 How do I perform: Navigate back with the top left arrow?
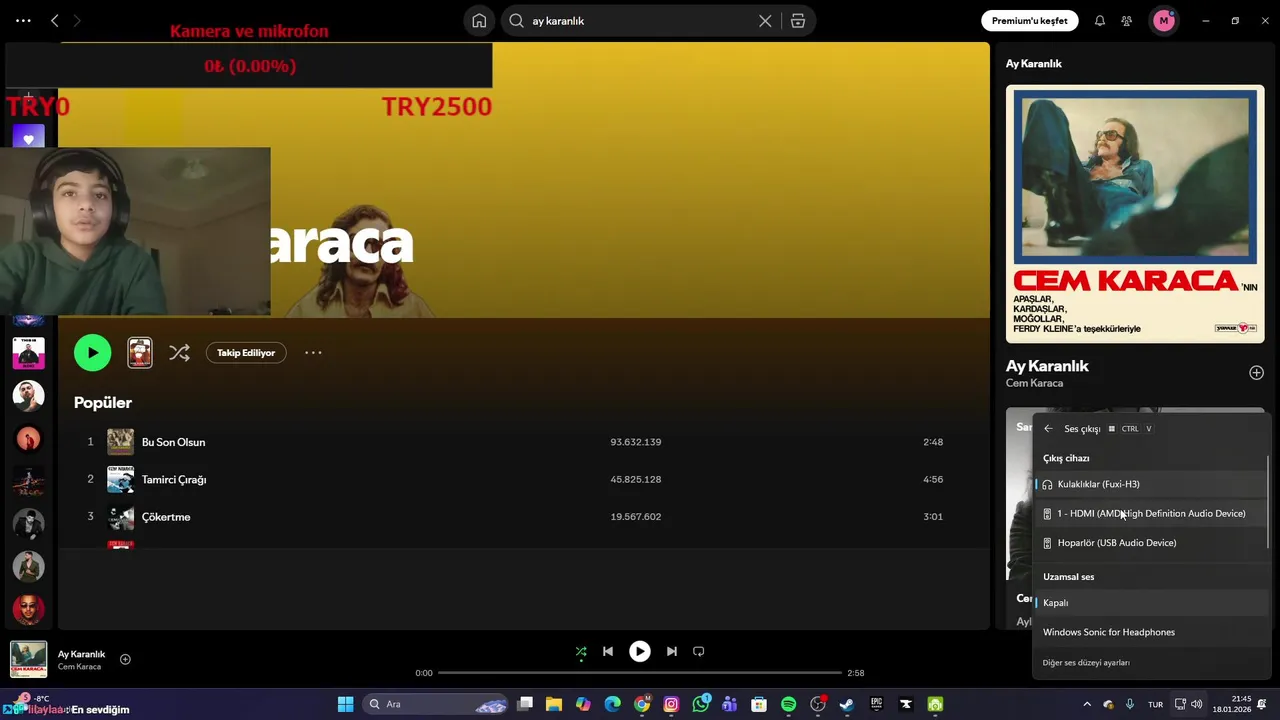(x=55, y=20)
